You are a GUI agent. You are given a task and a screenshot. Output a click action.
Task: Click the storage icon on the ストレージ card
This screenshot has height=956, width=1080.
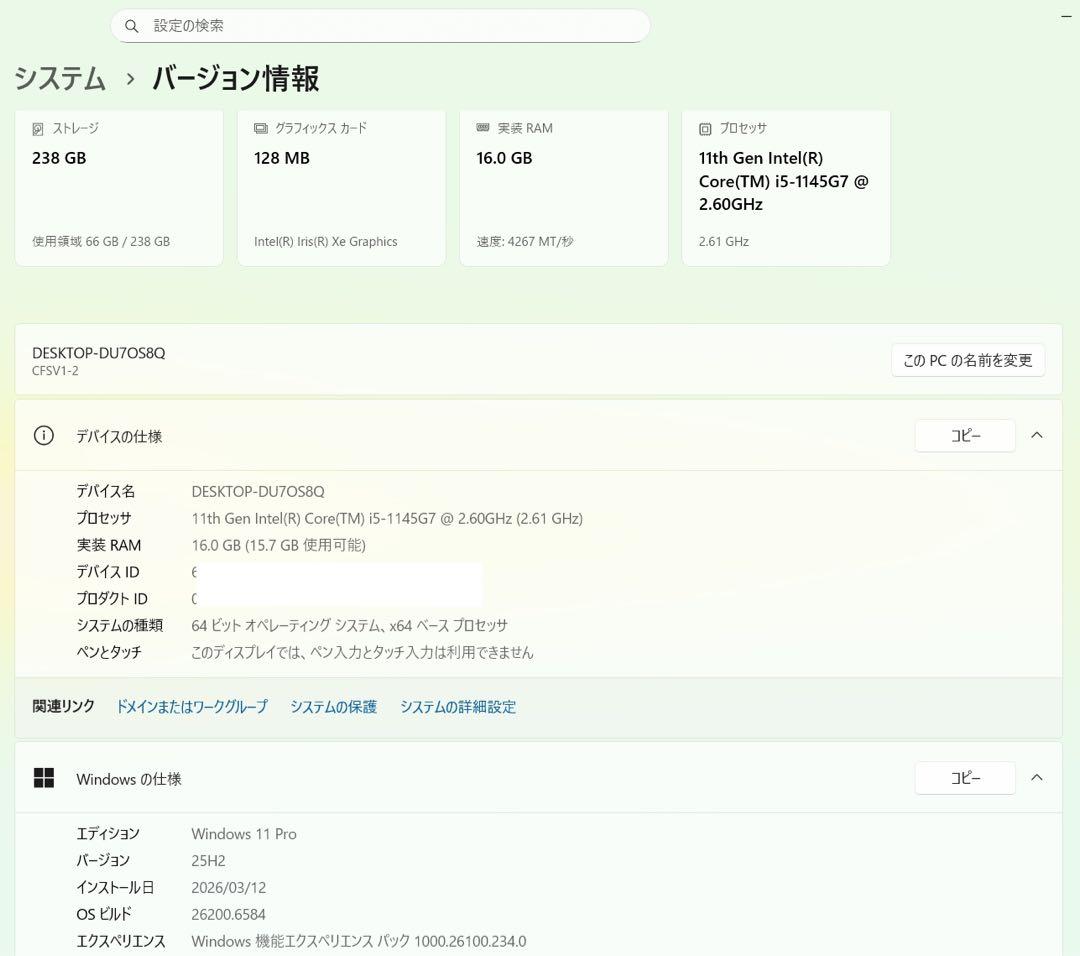(35, 128)
